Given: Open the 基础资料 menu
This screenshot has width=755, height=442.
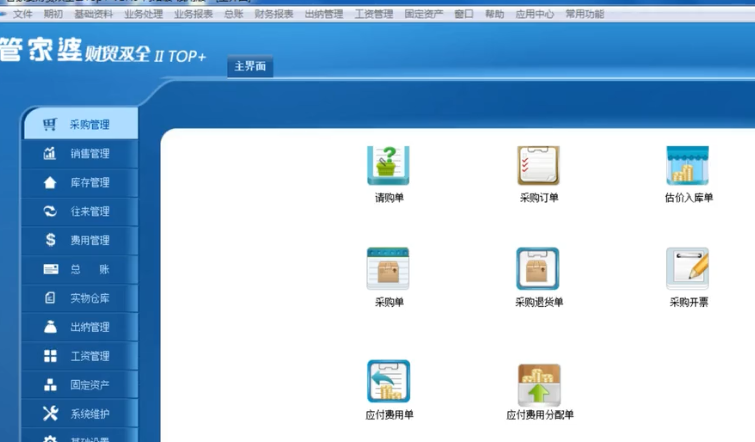Looking at the screenshot, I should [93, 14].
